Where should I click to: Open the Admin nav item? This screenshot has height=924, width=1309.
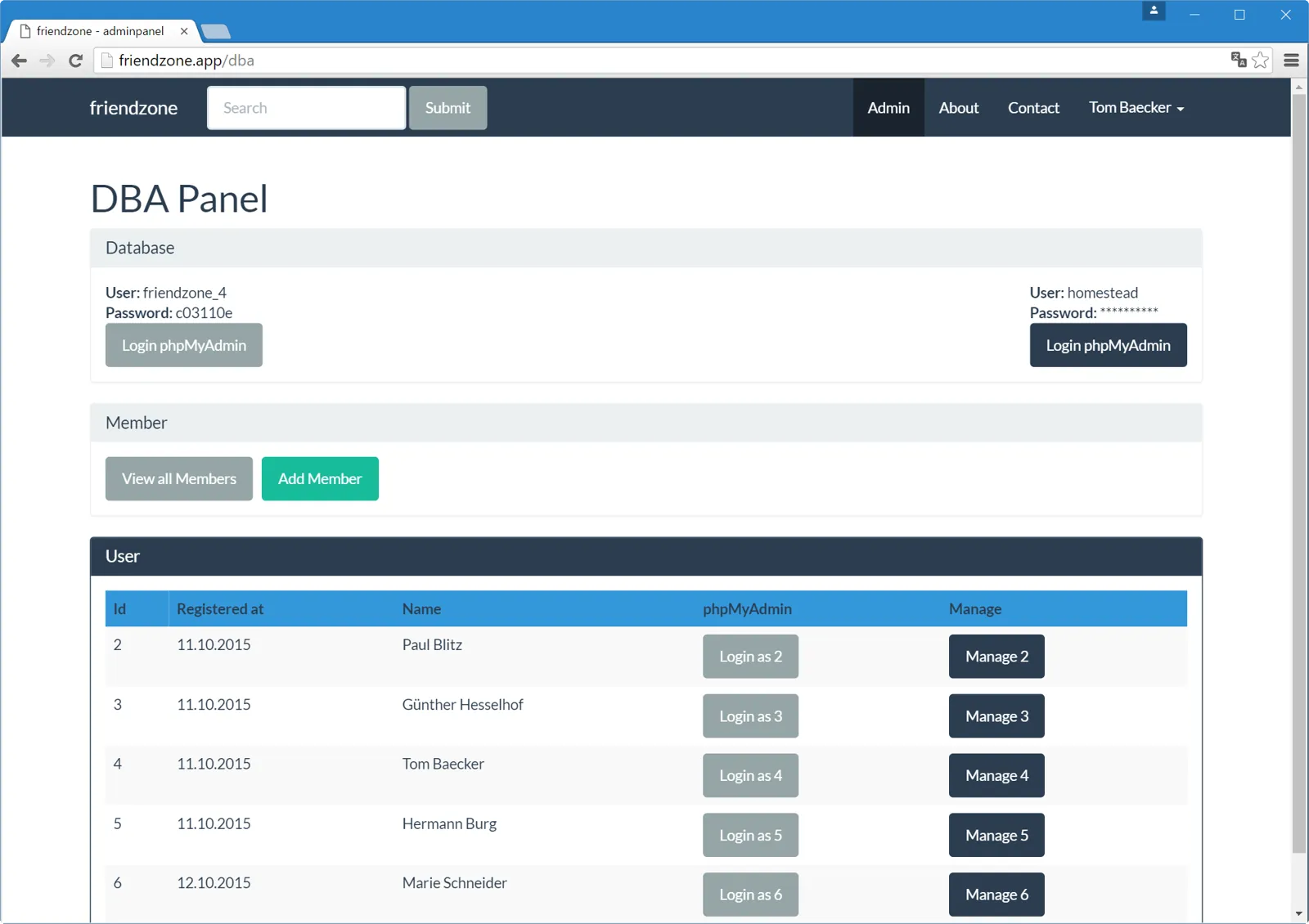[x=888, y=108]
